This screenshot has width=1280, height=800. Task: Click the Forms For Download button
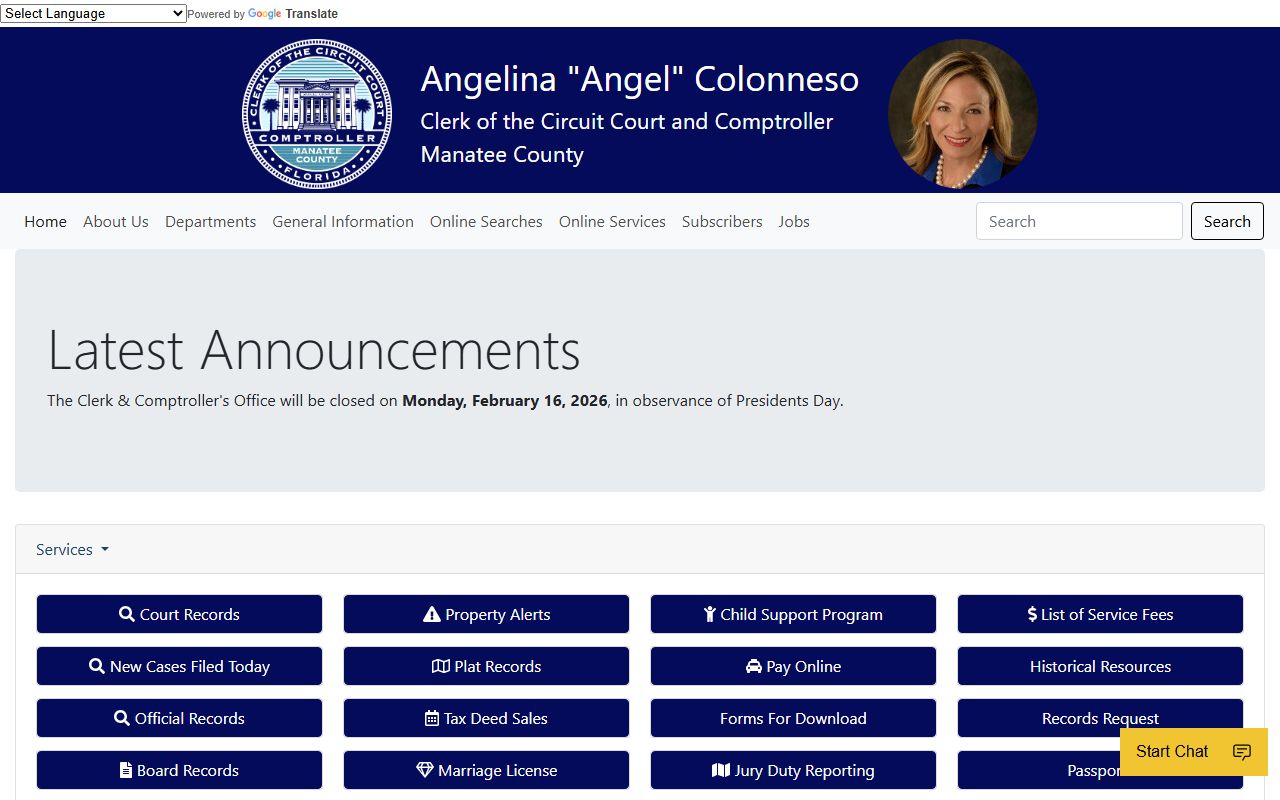coord(793,718)
